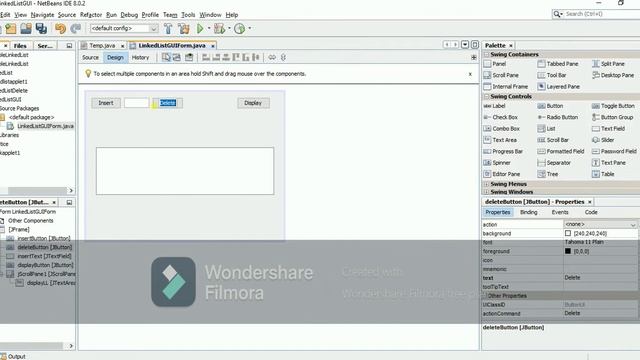
Task: Collapse the Swing Containers palette section
Action: [486, 54]
